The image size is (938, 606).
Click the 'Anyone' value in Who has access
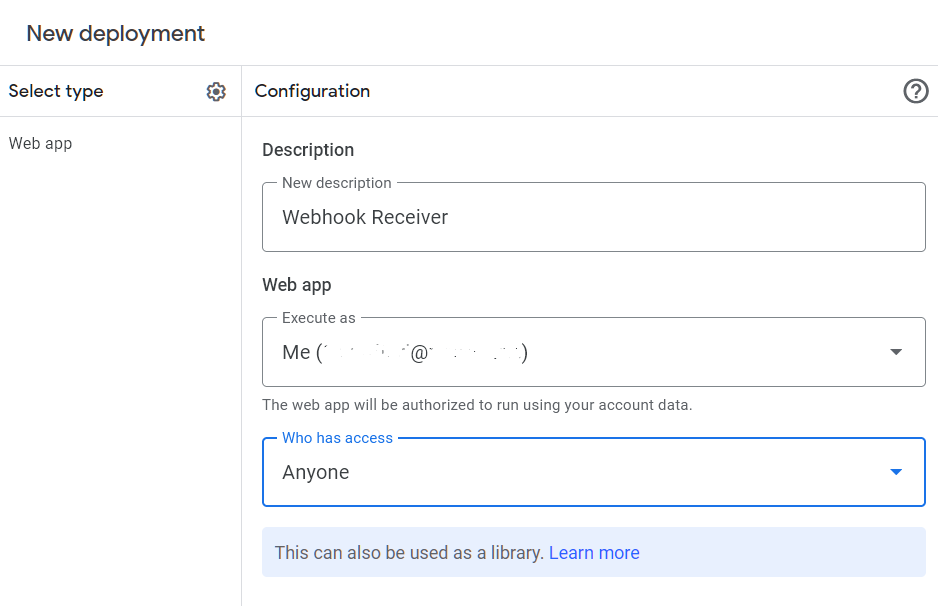pos(316,473)
